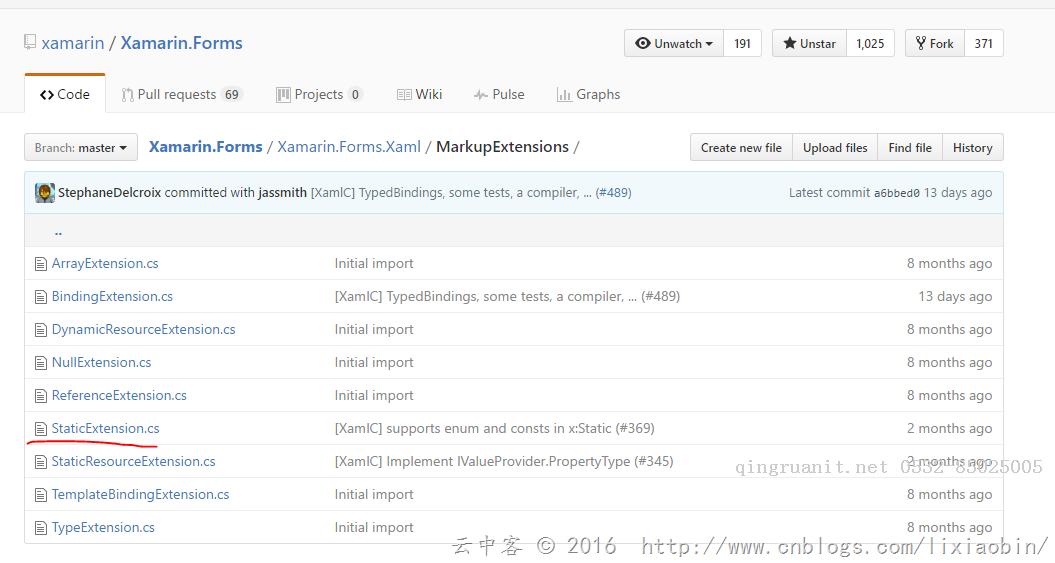This screenshot has width=1055, height=563.
Task: Click the Fork button
Action: (x=935, y=43)
